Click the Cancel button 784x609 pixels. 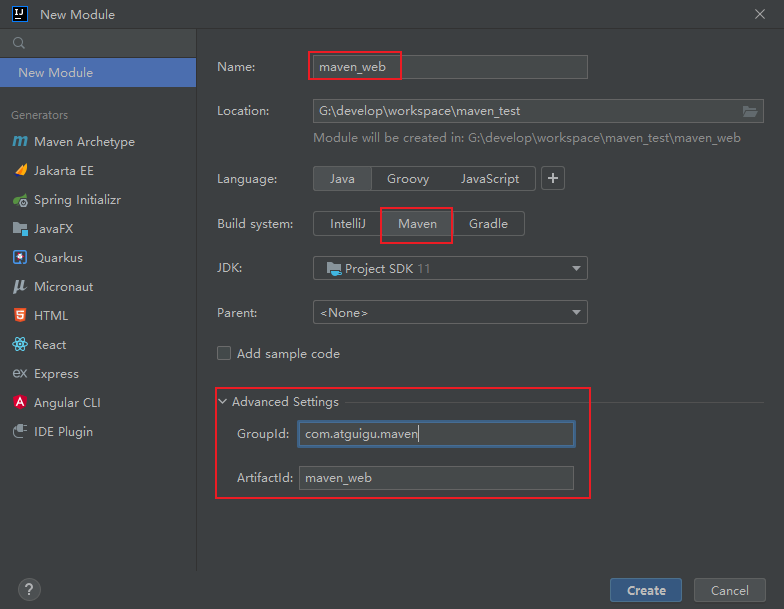point(730,590)
